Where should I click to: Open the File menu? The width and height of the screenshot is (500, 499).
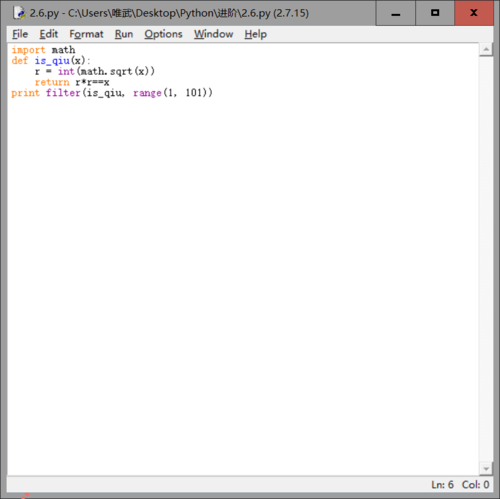tap(20, 34)
